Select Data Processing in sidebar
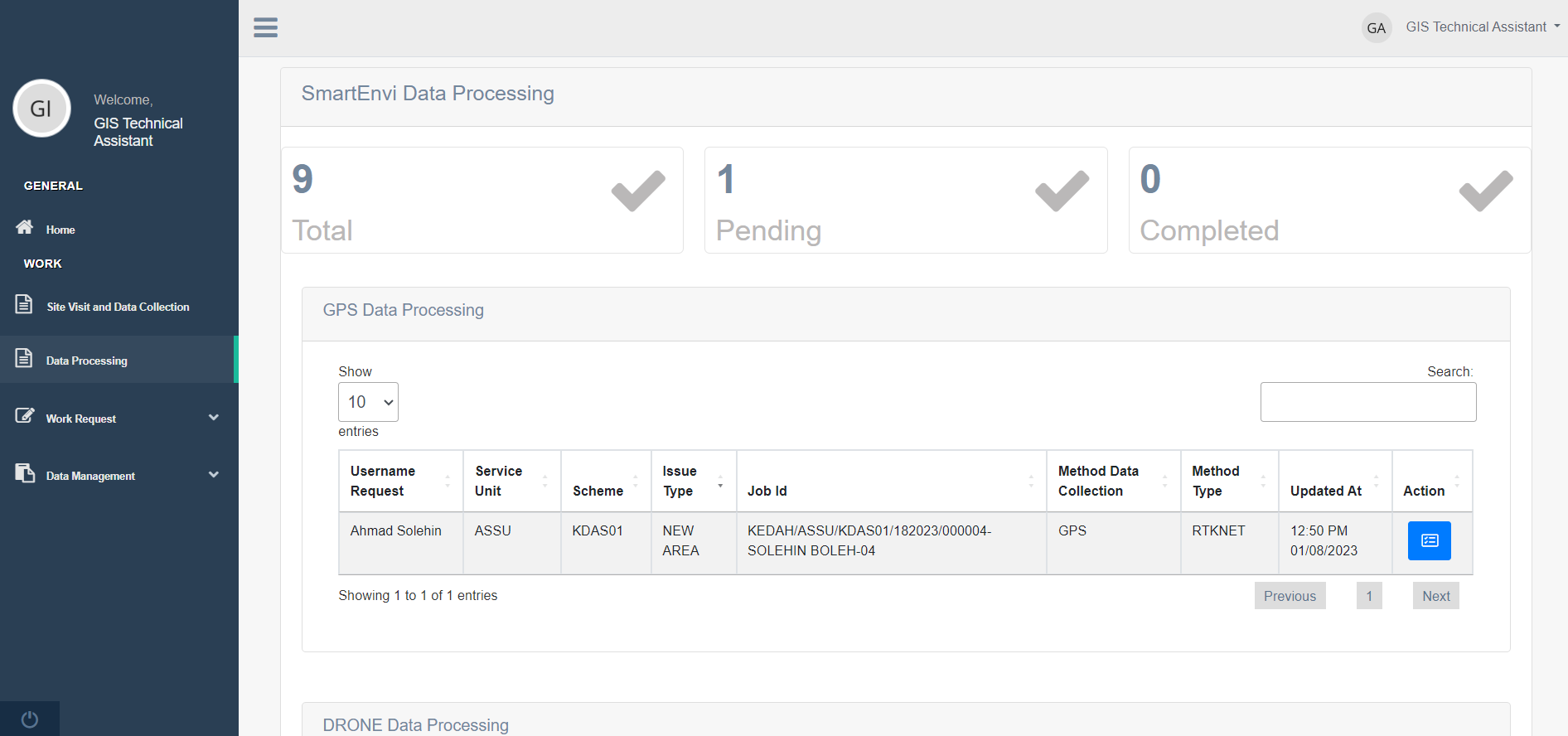 [87, 361]
